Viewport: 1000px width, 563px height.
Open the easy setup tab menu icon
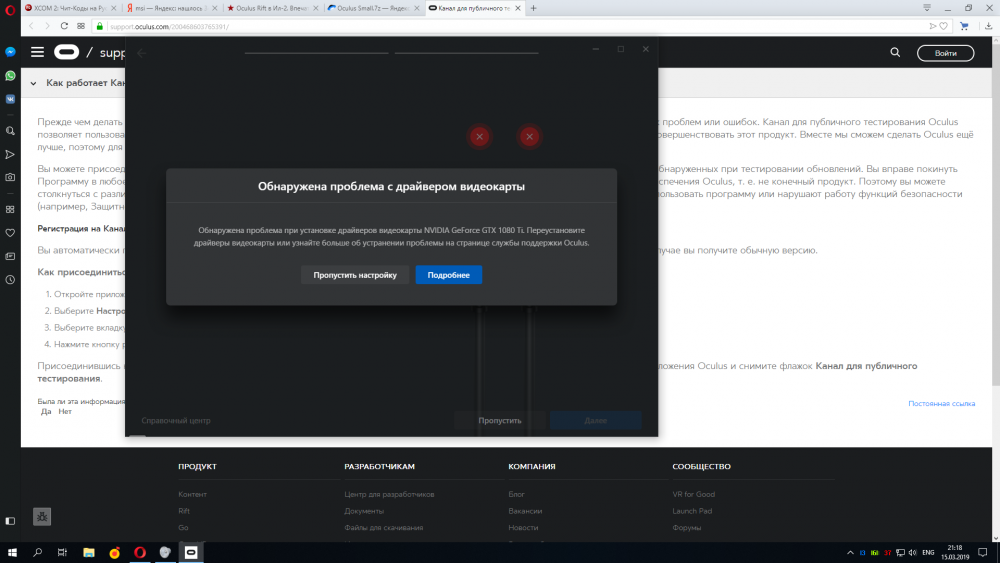[927, 8]
